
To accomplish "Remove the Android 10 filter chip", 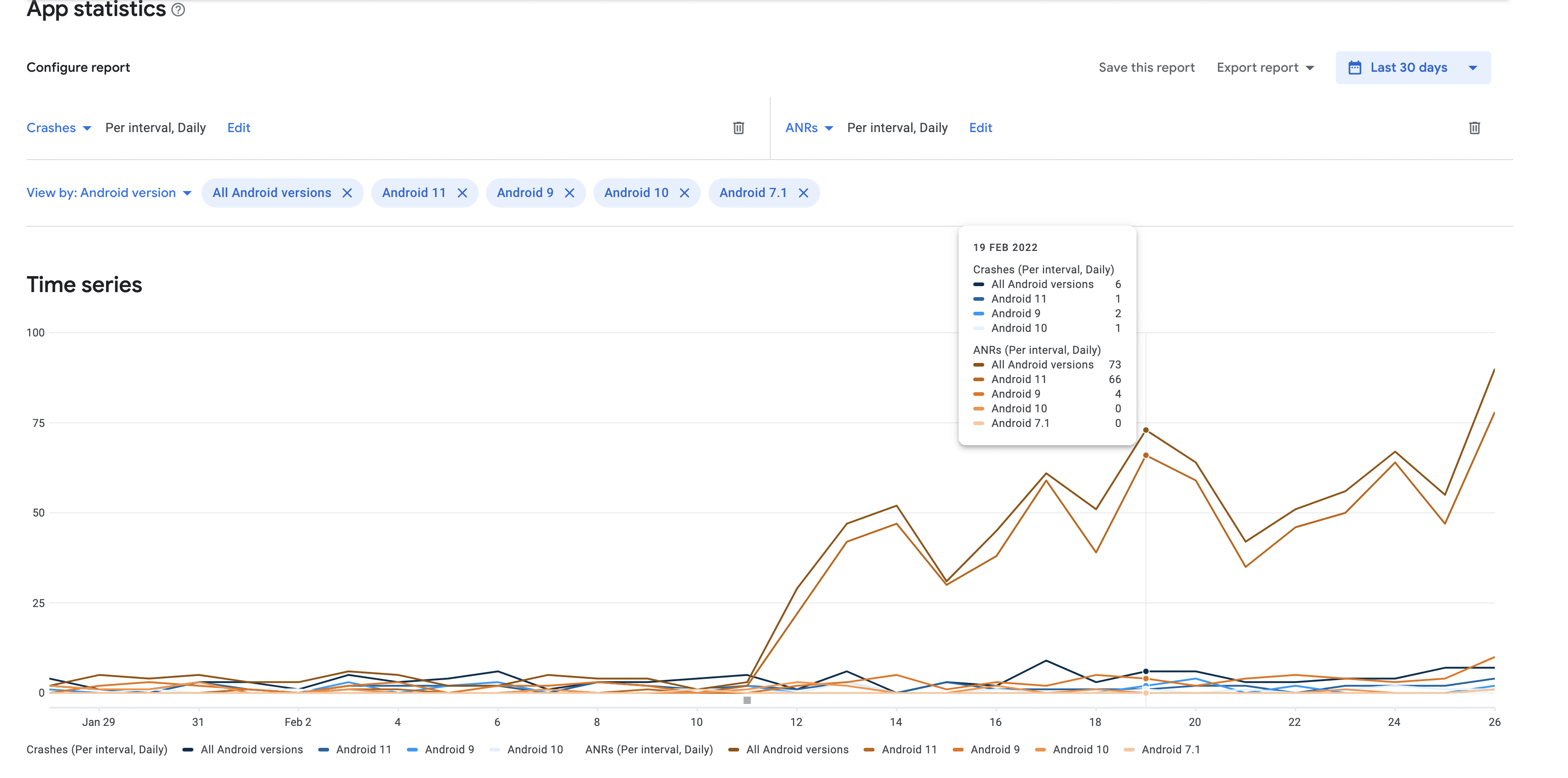I will pyautogui.click(x=684, y=193).
